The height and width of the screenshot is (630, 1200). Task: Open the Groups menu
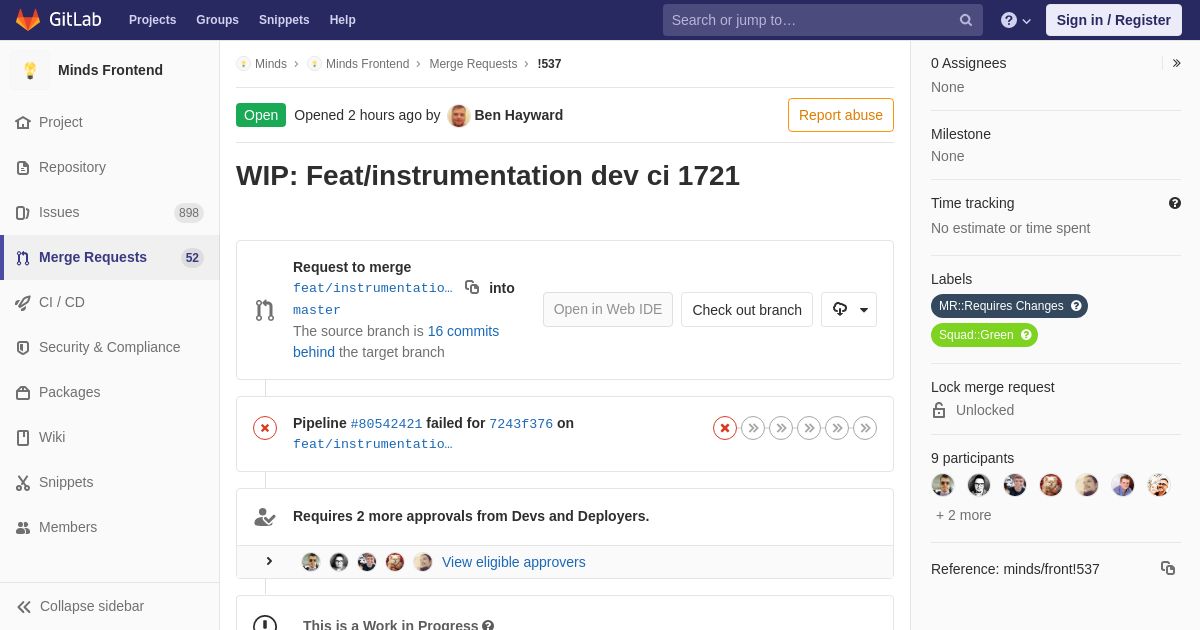pyautogui.click(x=217, y=20)
